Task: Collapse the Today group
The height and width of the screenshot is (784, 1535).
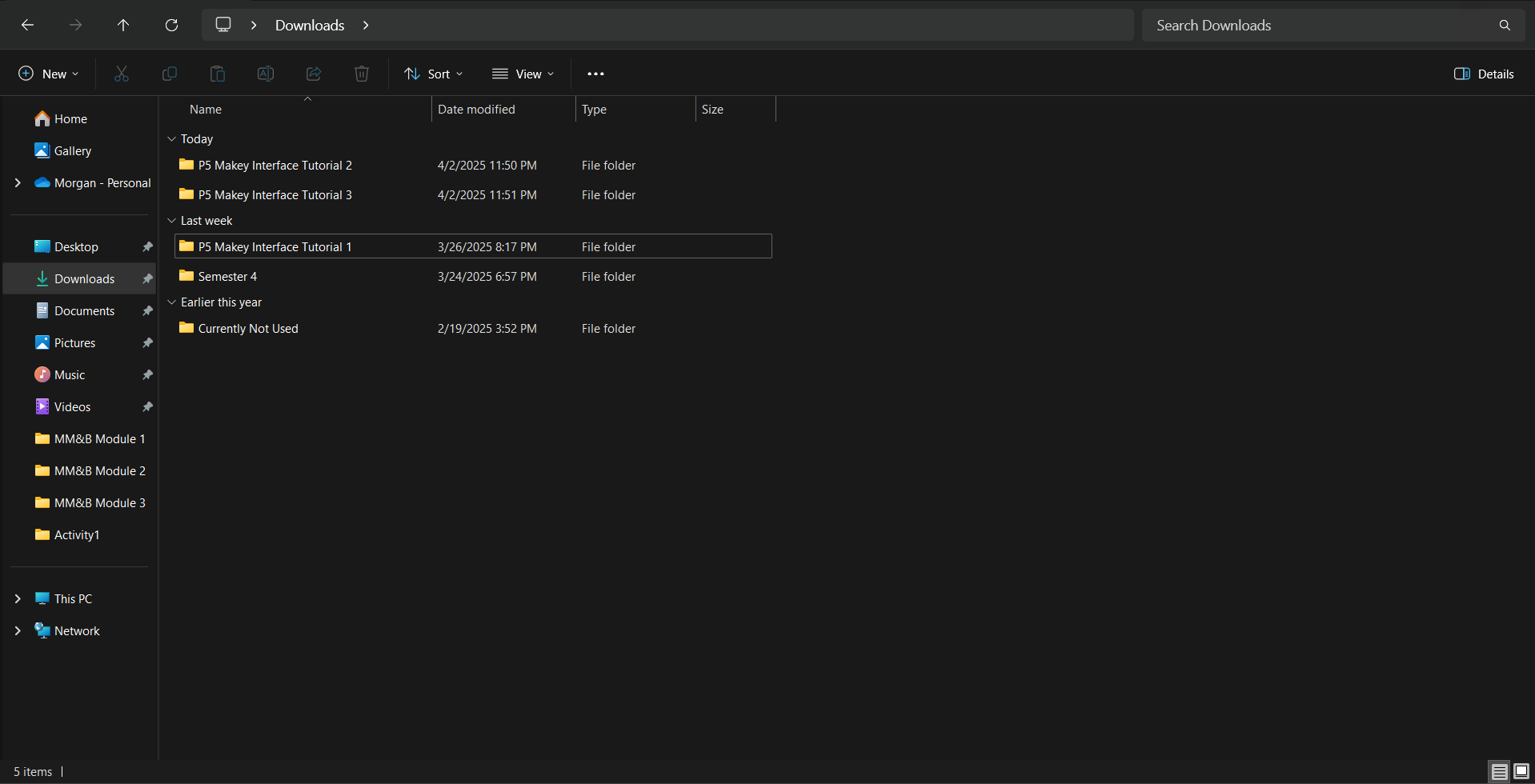Action: 171,139
